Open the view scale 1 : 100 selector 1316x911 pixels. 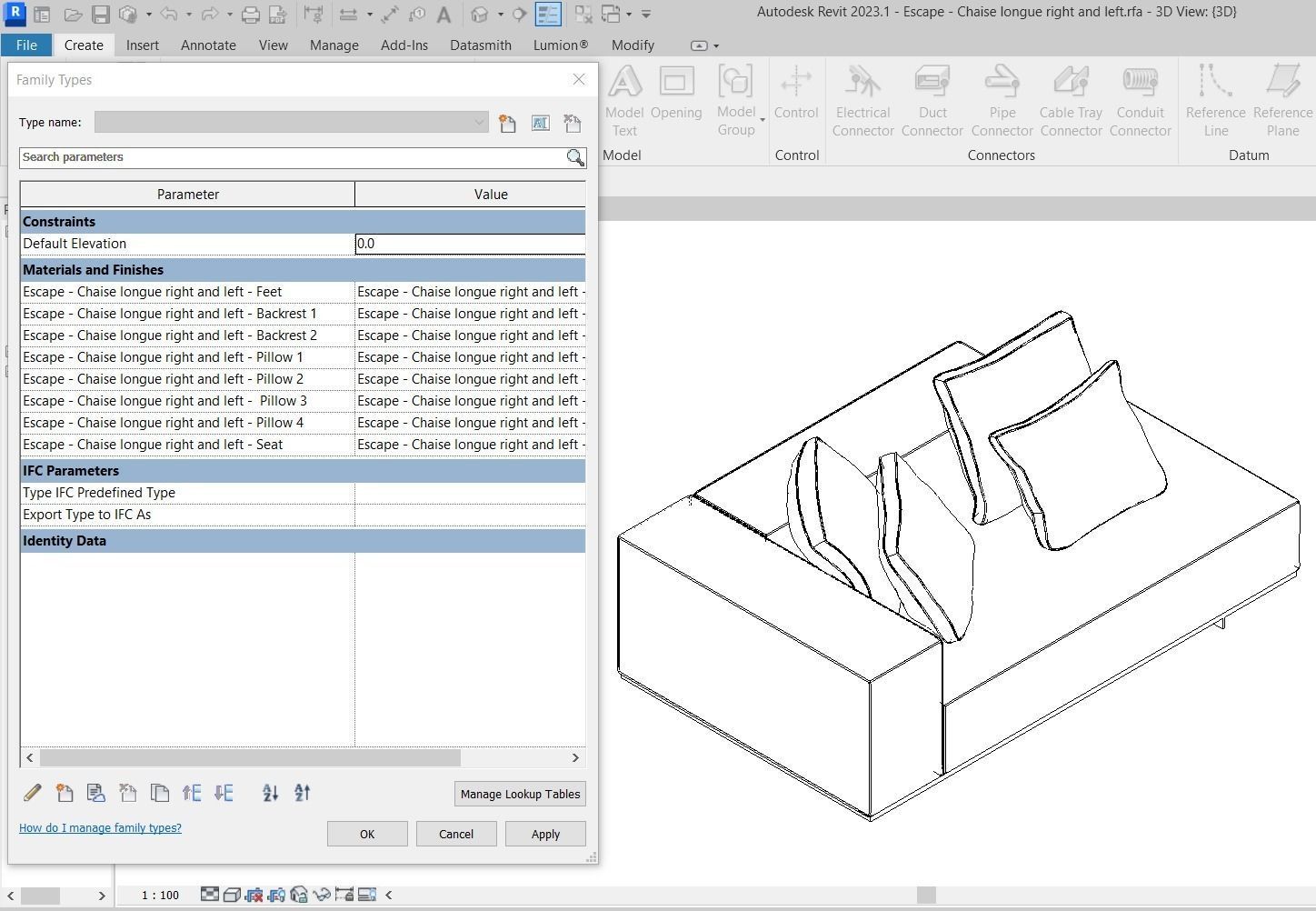click(160, 896)
